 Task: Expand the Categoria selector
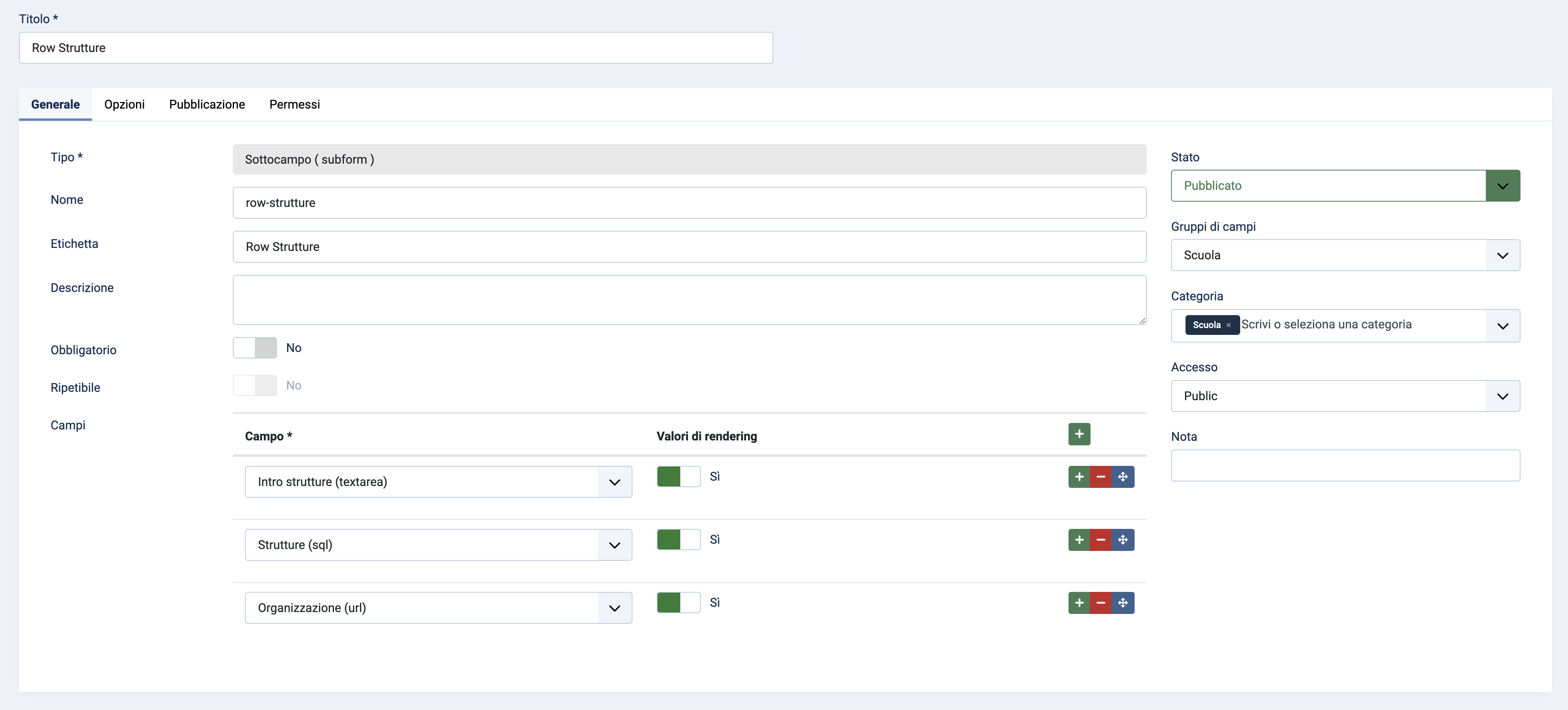pos(1502,325)
